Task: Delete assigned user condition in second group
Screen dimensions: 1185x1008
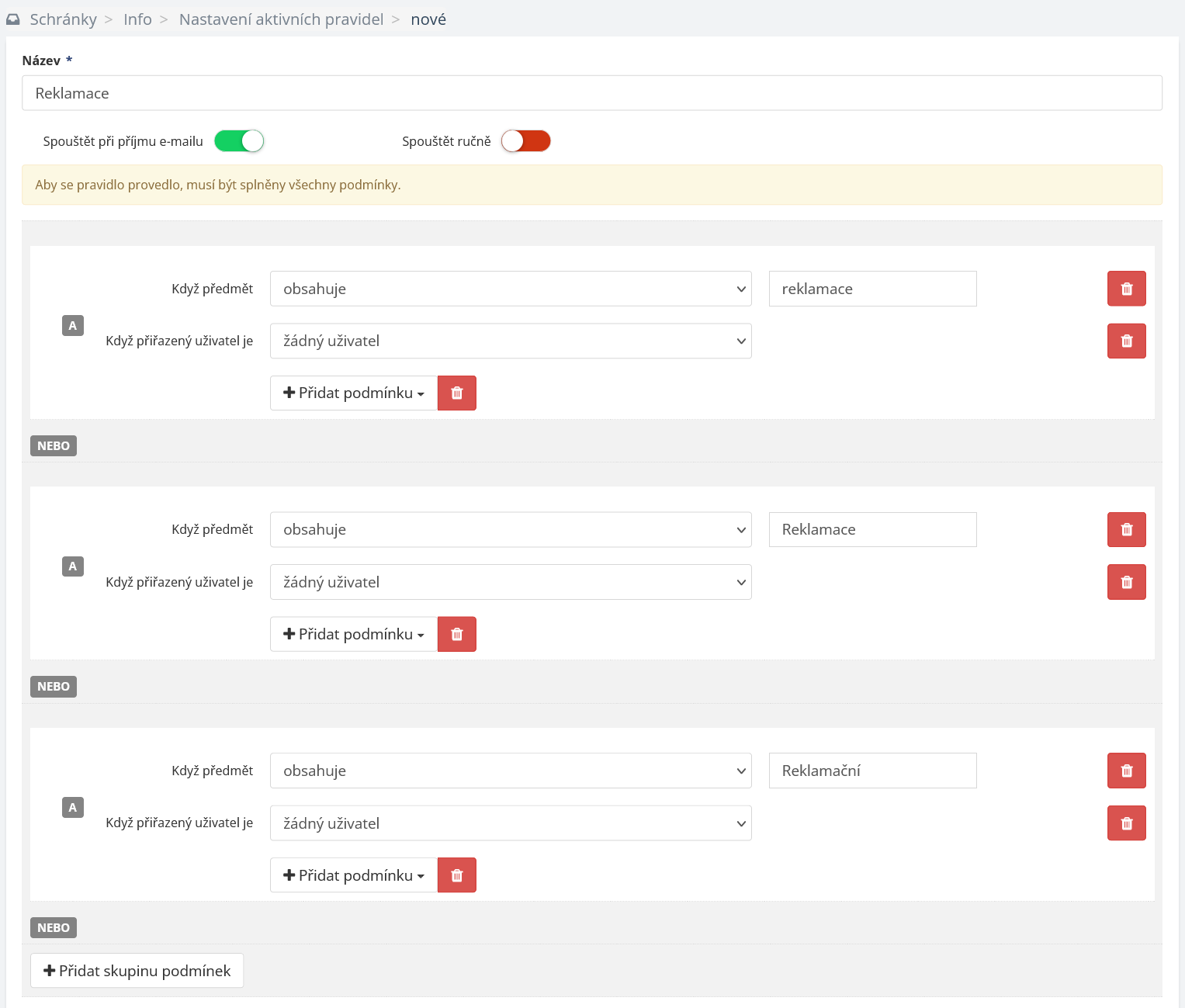Action: pos(1126,582)
